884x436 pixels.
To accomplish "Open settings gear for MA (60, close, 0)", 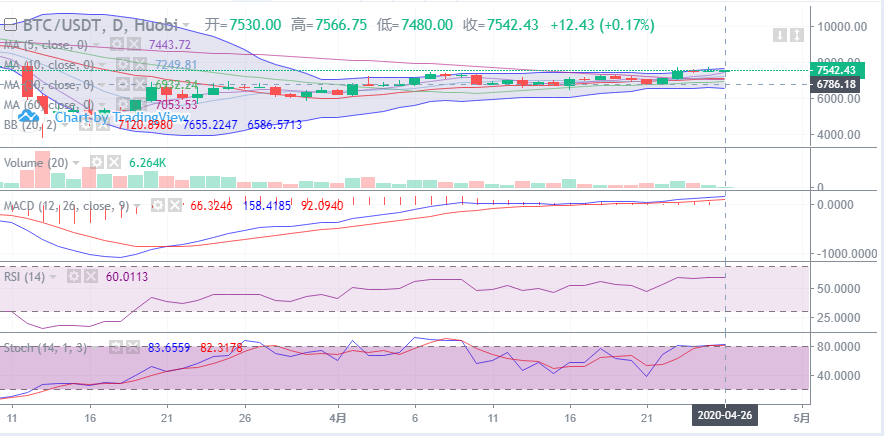I will coord(123,104).
